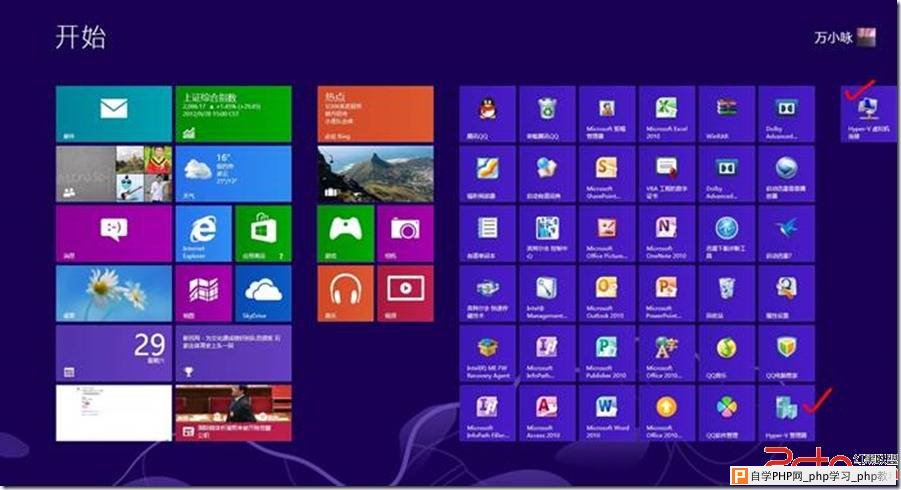Launch QQ PC Manager shield tile
The width and height of the screenshot is (901, 490).
pyautogui.click(x=786, y=353)
